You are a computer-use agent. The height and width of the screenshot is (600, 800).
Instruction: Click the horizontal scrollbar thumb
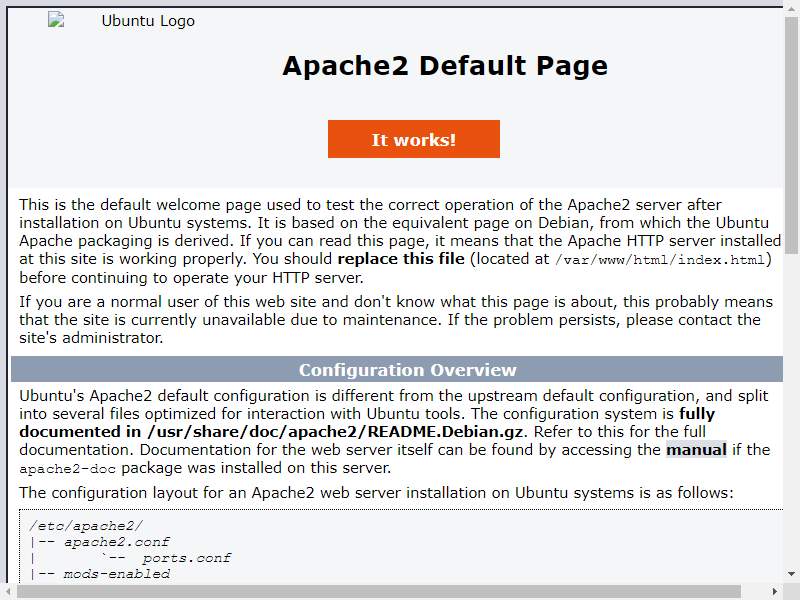click(x=379, y=591)
